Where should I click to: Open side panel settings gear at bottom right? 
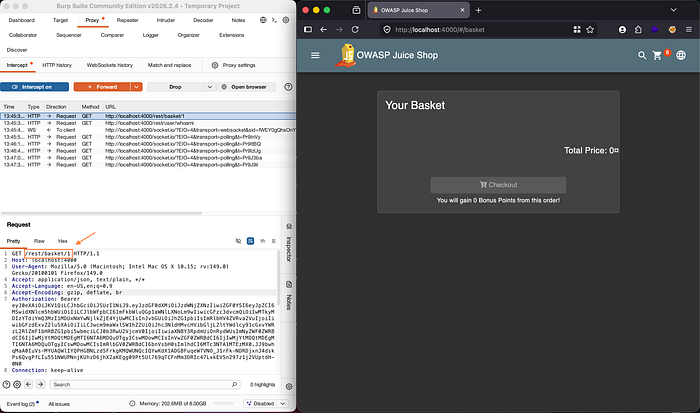[289, 387]
